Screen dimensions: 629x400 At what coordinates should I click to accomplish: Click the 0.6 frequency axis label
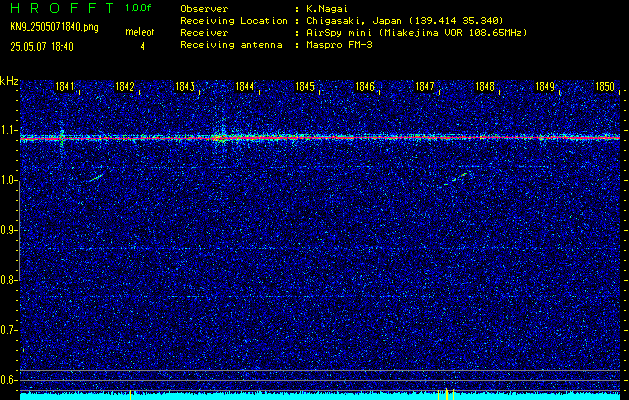coord(8,380)
